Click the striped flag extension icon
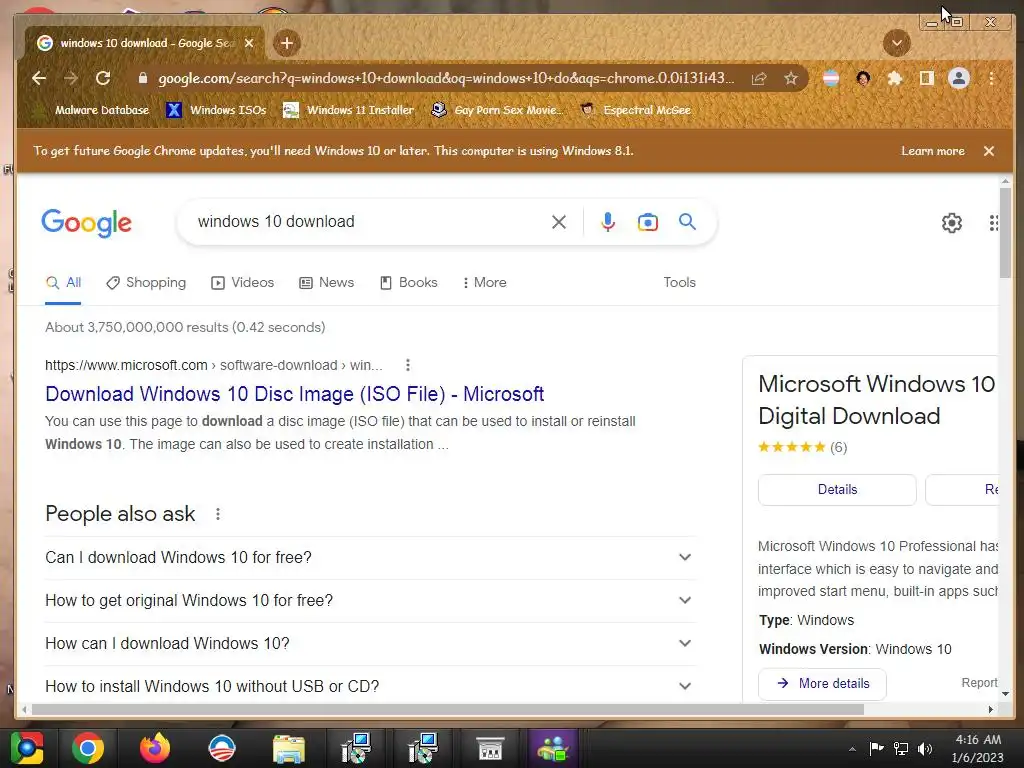This screenshot has width=1024, height=768. pos(831,78)
